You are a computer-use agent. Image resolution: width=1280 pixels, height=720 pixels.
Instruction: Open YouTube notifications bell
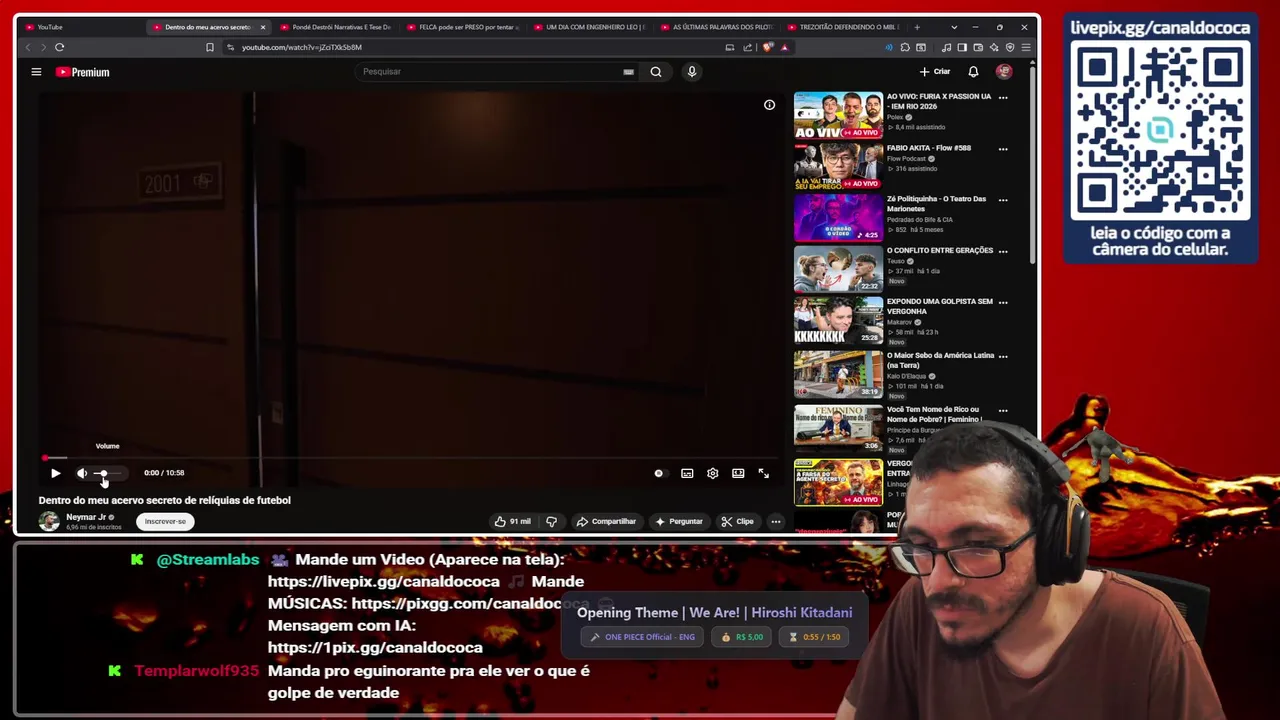(973, 72)
